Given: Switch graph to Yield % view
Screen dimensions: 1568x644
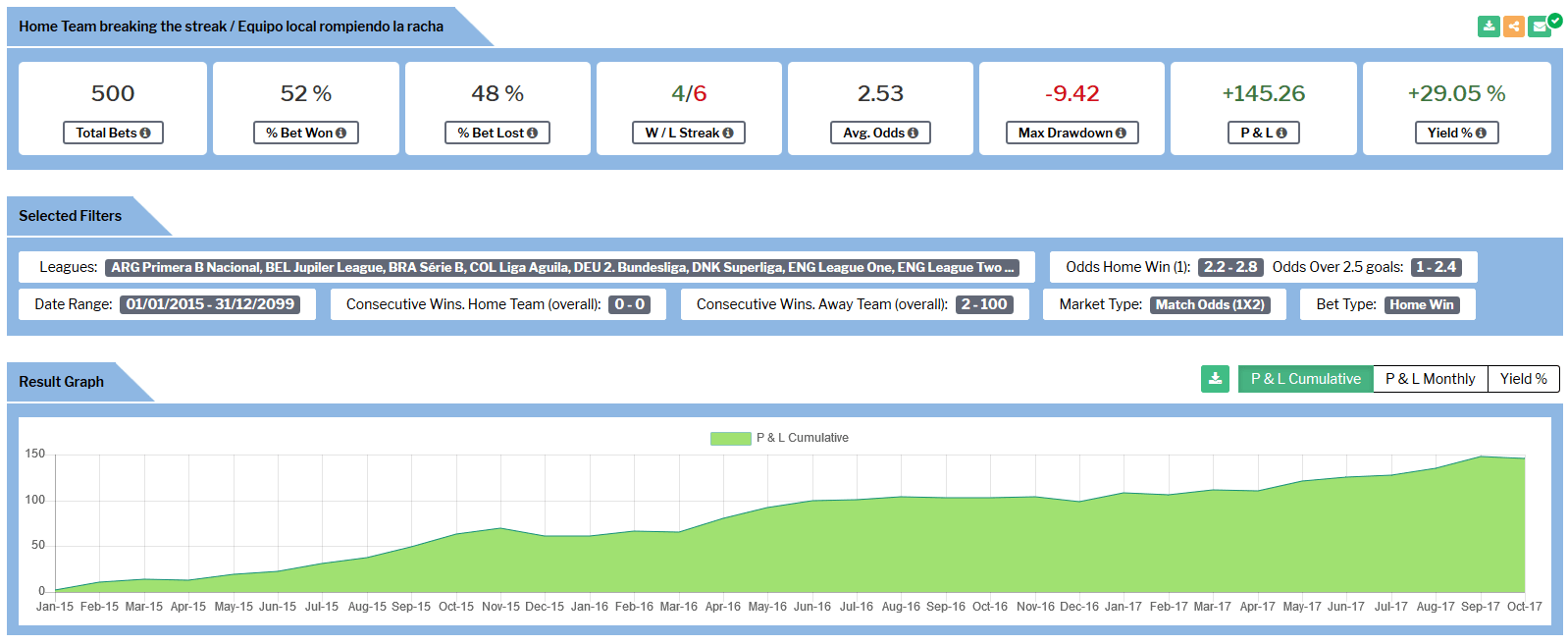Looking at the screenshot, I should coord(1523,379).
